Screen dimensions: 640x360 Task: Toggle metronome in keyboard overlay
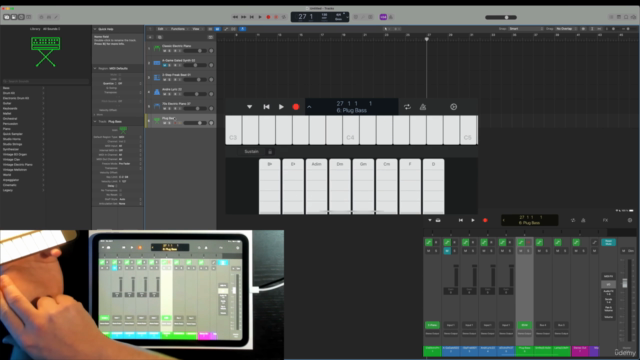click(423, 107)
